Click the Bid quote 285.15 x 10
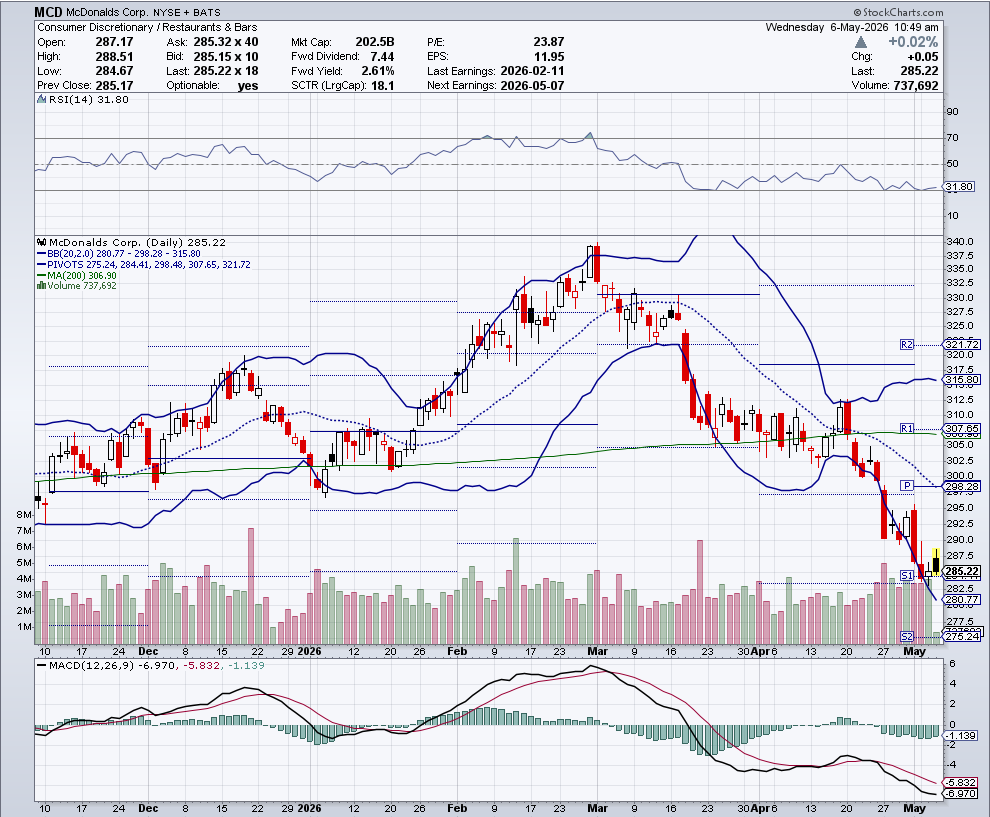The image size is (990, 817). (226, 56)
